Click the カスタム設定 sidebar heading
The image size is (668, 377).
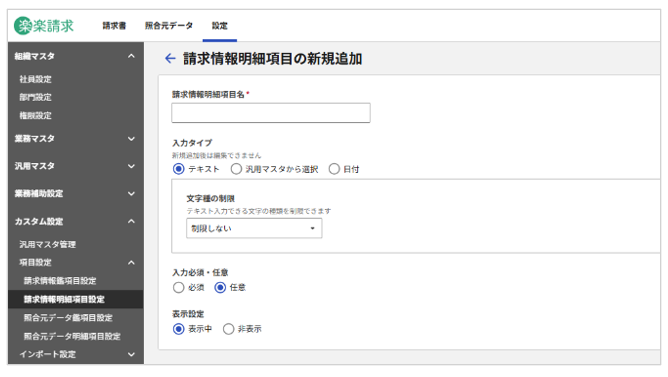pos(39,222)
